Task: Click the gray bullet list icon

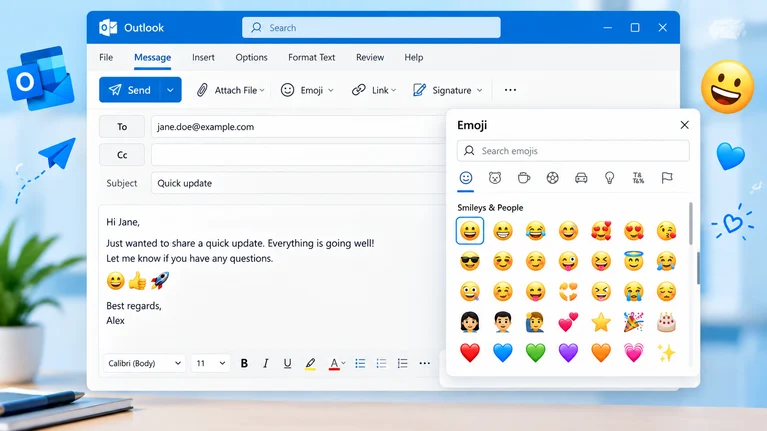Action: [381, 363]
